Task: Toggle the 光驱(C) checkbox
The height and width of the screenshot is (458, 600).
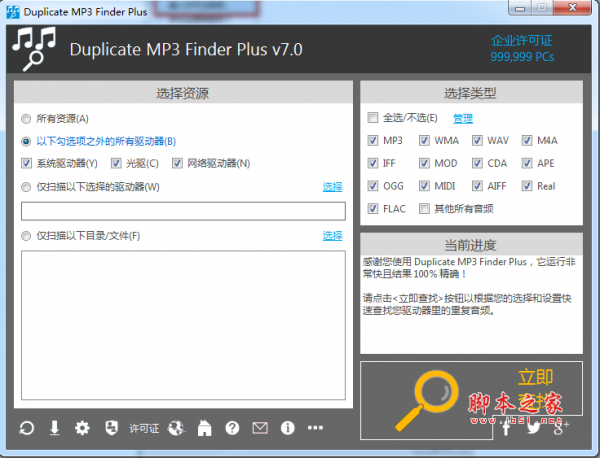Action: (x=116, y=163)
